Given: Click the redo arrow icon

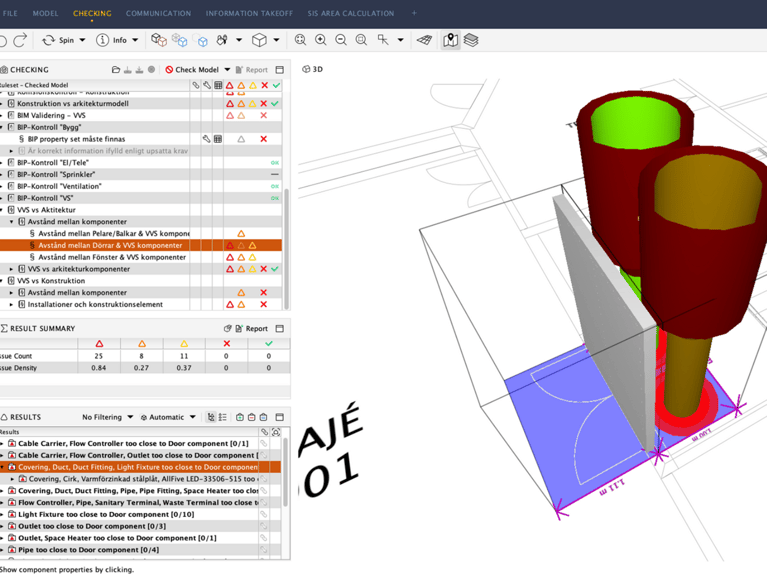Looking at the screenshot, I should [x=20, y=40].
